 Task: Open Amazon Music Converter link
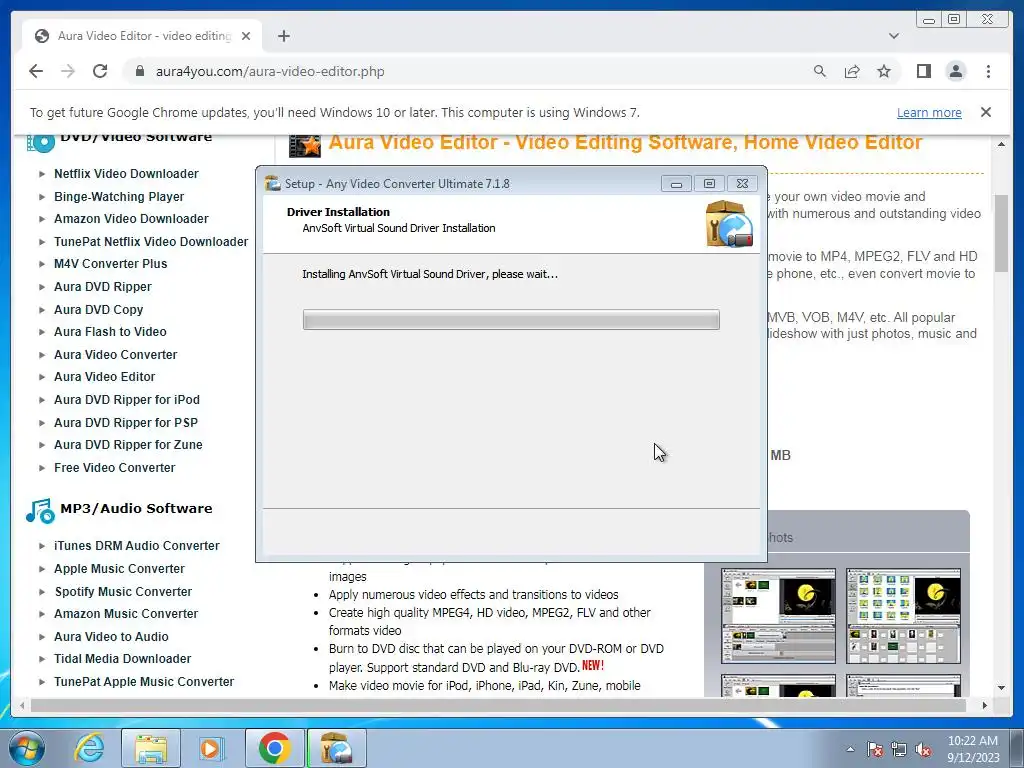(x=125, y=614)
